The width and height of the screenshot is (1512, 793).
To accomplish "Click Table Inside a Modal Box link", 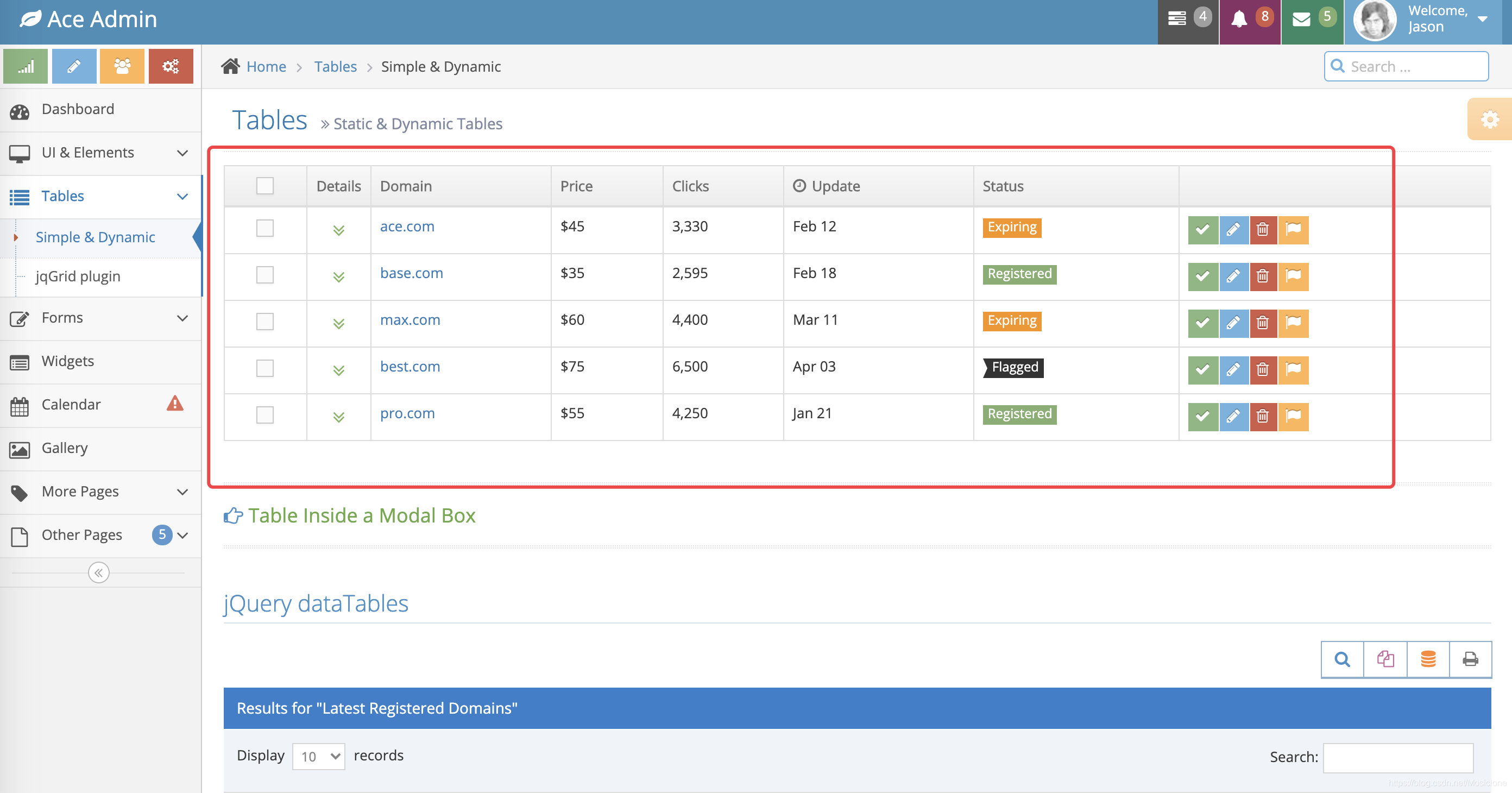I will point(362,515).
